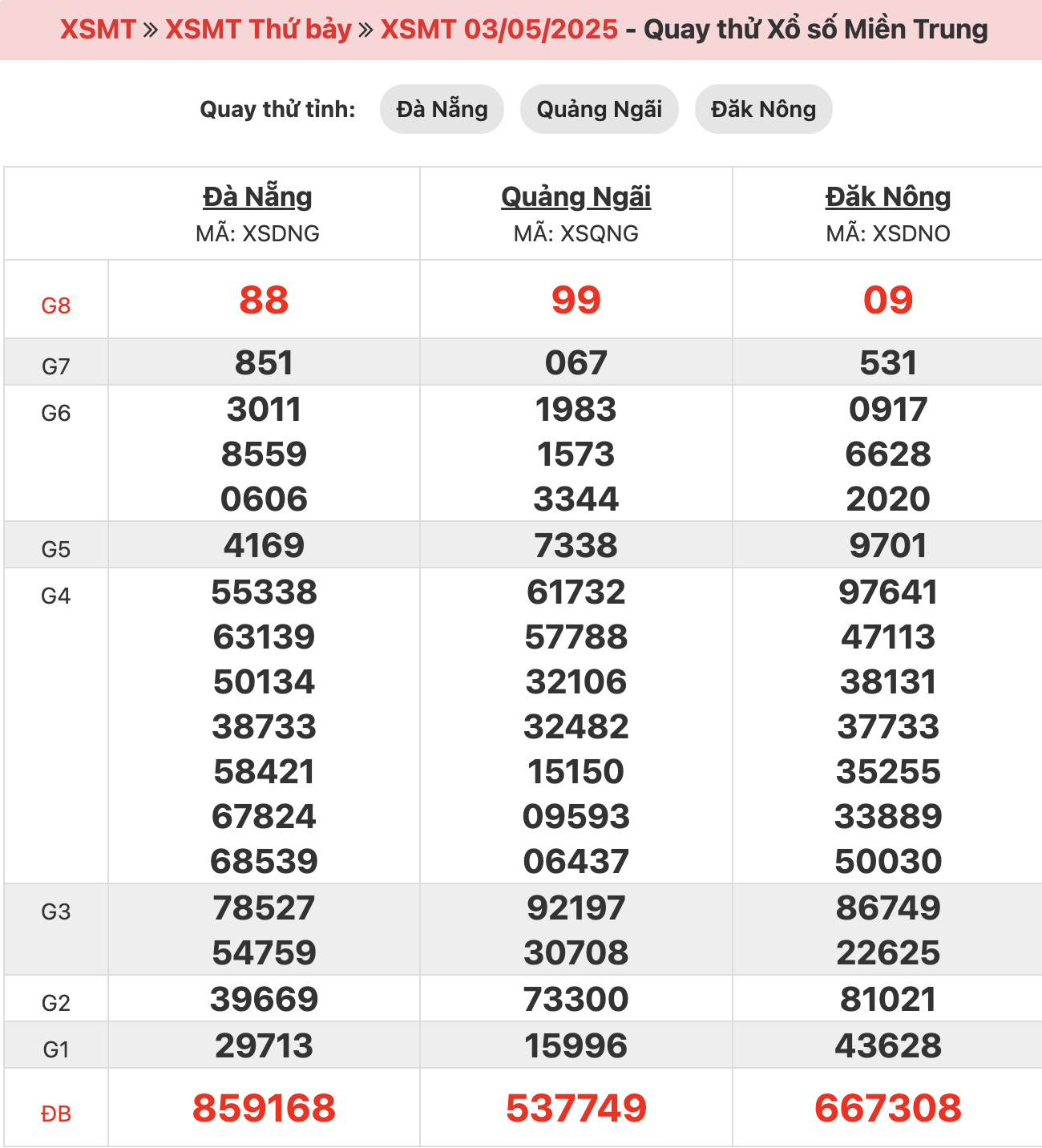Screen dimensions: 1042x1148
Task: Click G8 result 09 for Đăk Nông
Action: point(888,300)
